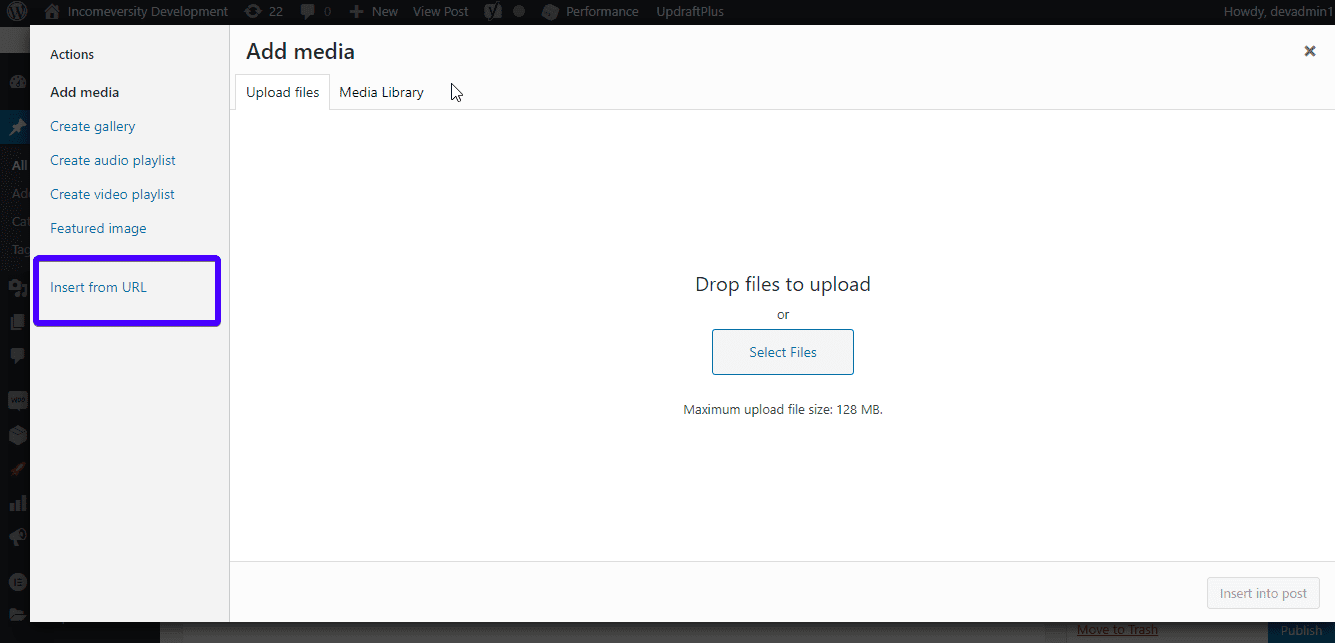
Task: Close the Add media dialog
Action: pyautogui.click(x=1309, y=51)
